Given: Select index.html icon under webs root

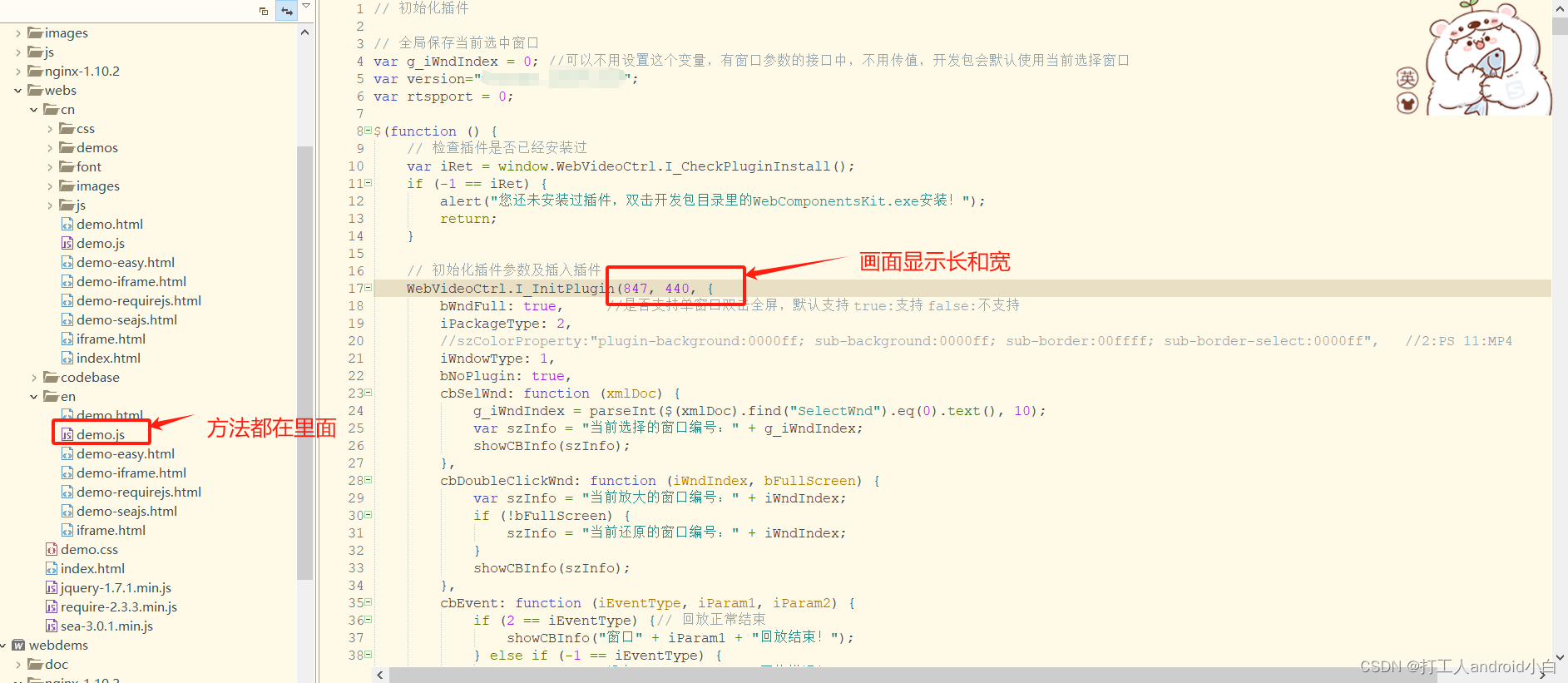Looking at the screenshot, I should pos(52,569).
